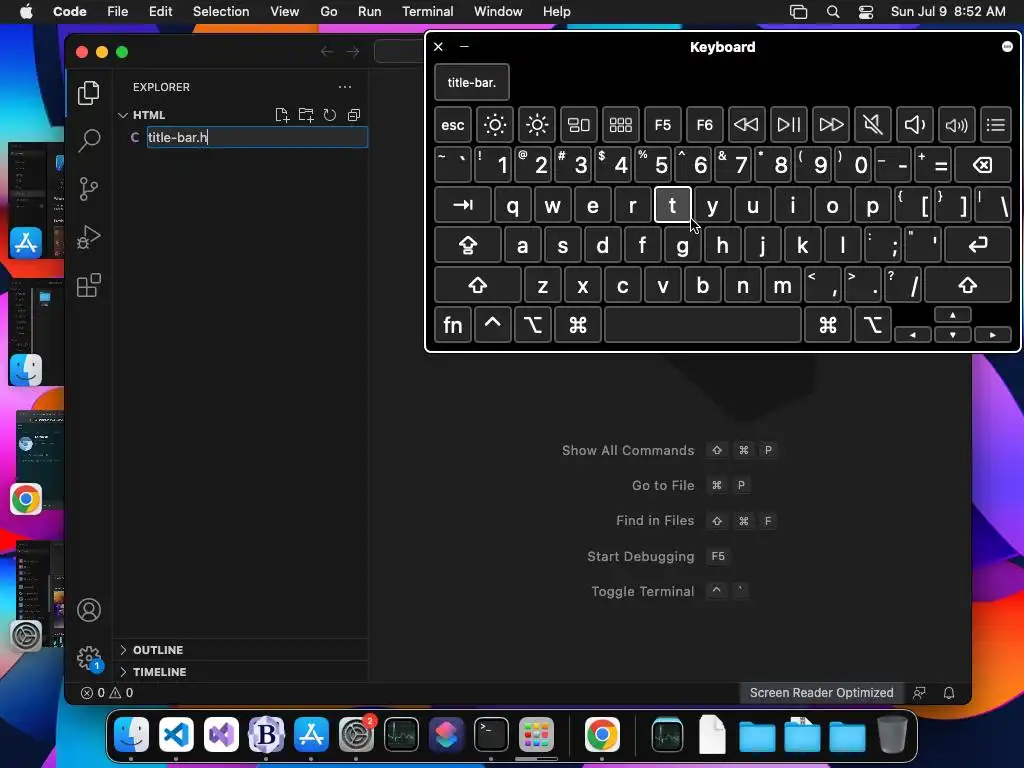Toggle the right shift key on keyboard
The image size is (1024, 768).
coord(968,285)
